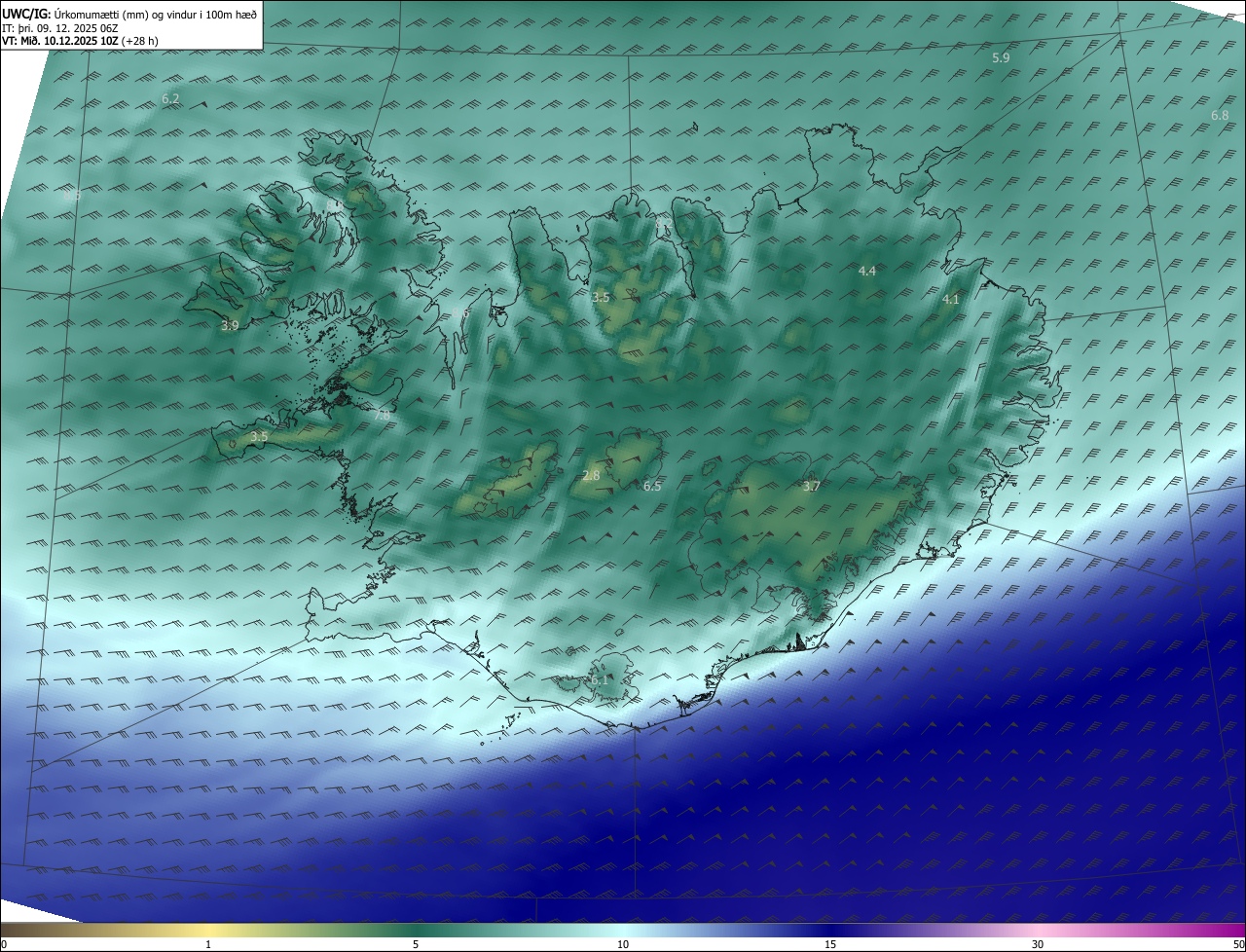
Task: Click the 50 label on the color scale
Action: (1237, 944)
